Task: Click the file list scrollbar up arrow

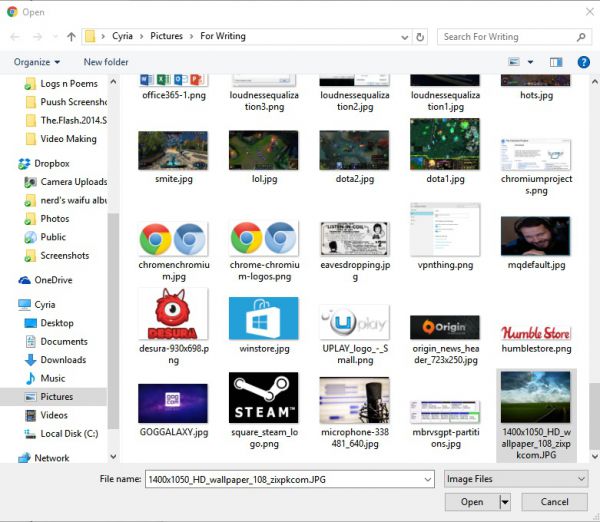Action: (595, 82)
